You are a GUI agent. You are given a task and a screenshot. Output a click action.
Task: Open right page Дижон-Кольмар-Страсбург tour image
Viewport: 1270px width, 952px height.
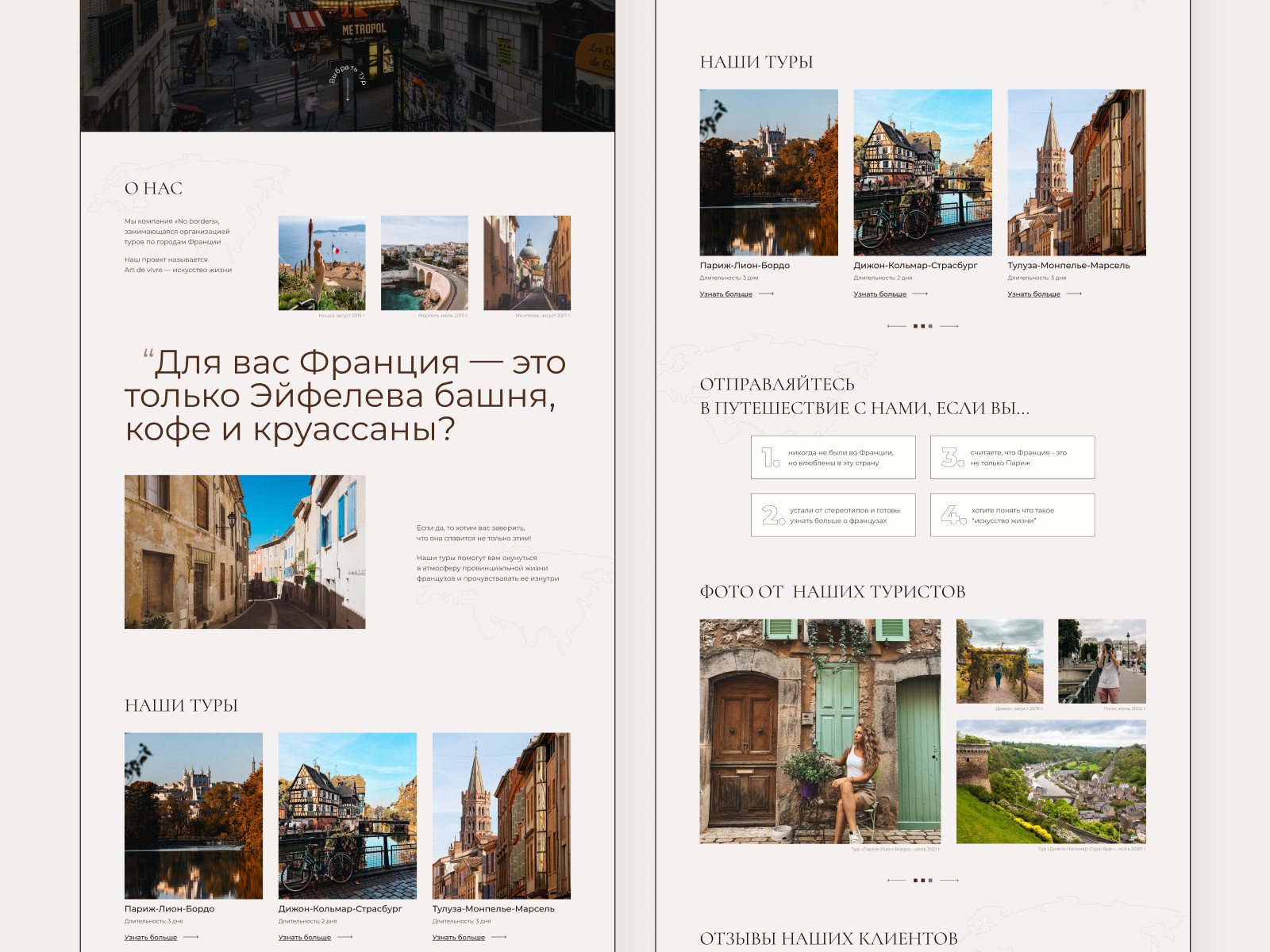pyautogui.click(x=922, y=172)
